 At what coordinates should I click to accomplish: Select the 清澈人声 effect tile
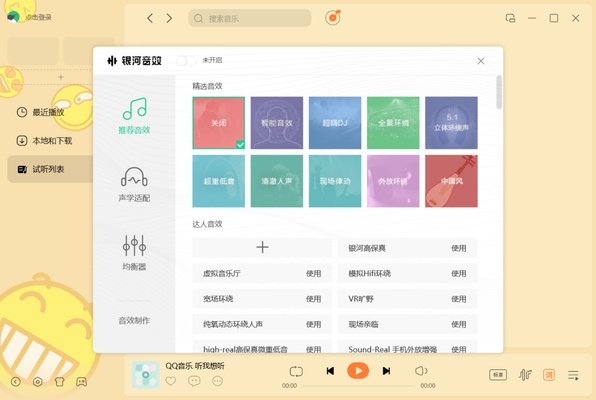(277, 181)
